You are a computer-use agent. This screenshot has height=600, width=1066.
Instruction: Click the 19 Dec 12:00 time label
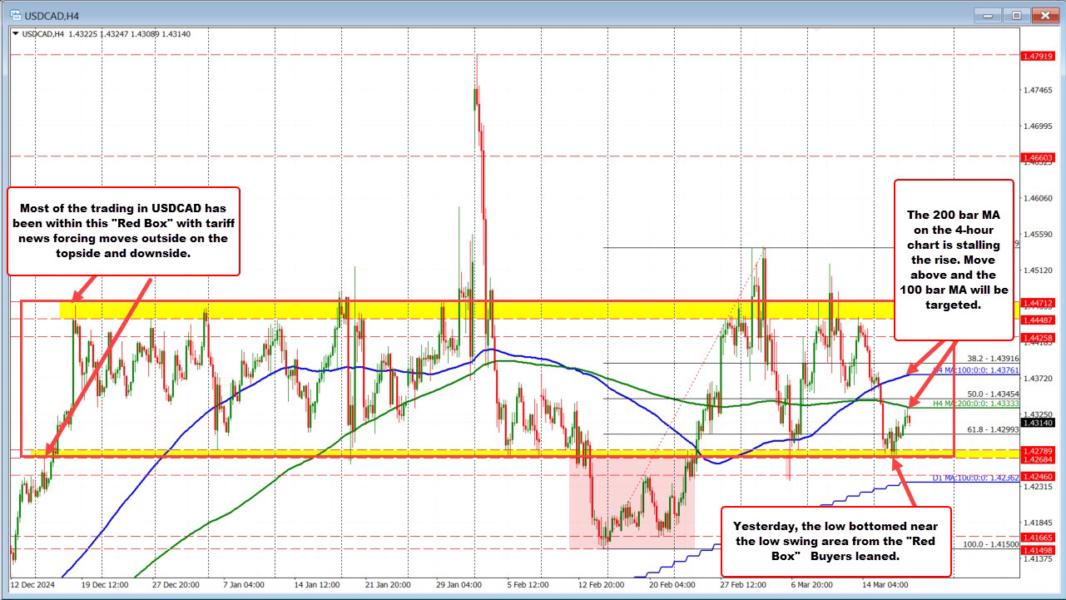point(104,584)
